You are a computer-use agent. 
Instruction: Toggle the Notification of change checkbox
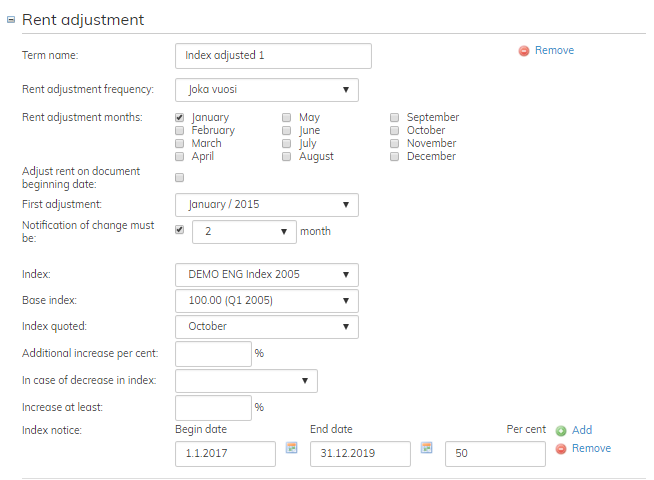tap(180, 230)
